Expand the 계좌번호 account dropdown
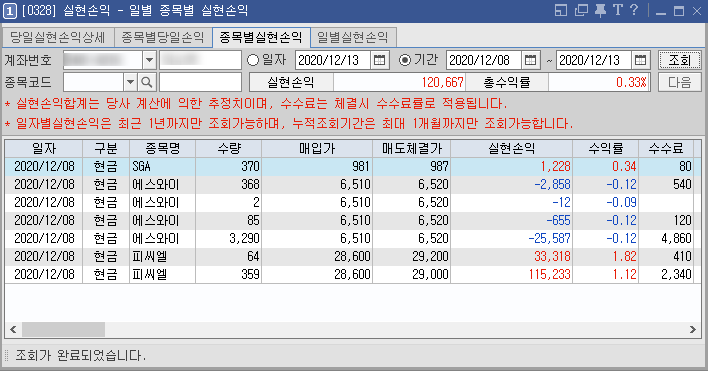Image resolution: width=708 pixels, height=371 pixels. [149, 60]
